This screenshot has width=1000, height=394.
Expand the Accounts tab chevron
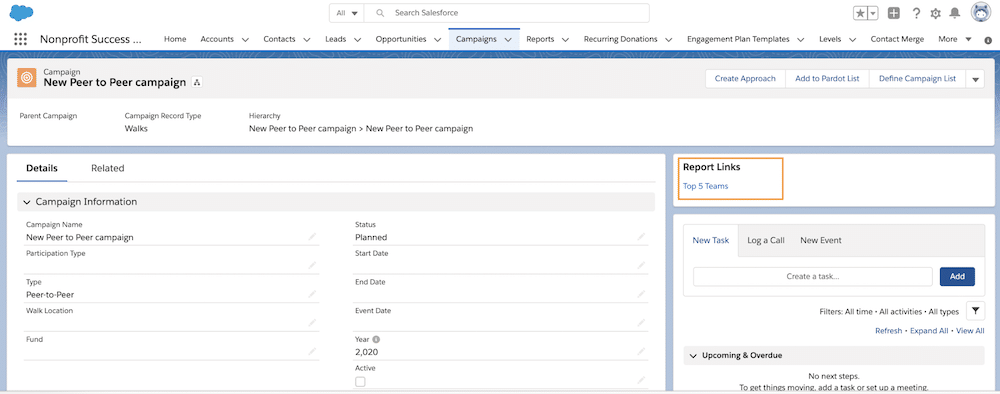point(245,40)
